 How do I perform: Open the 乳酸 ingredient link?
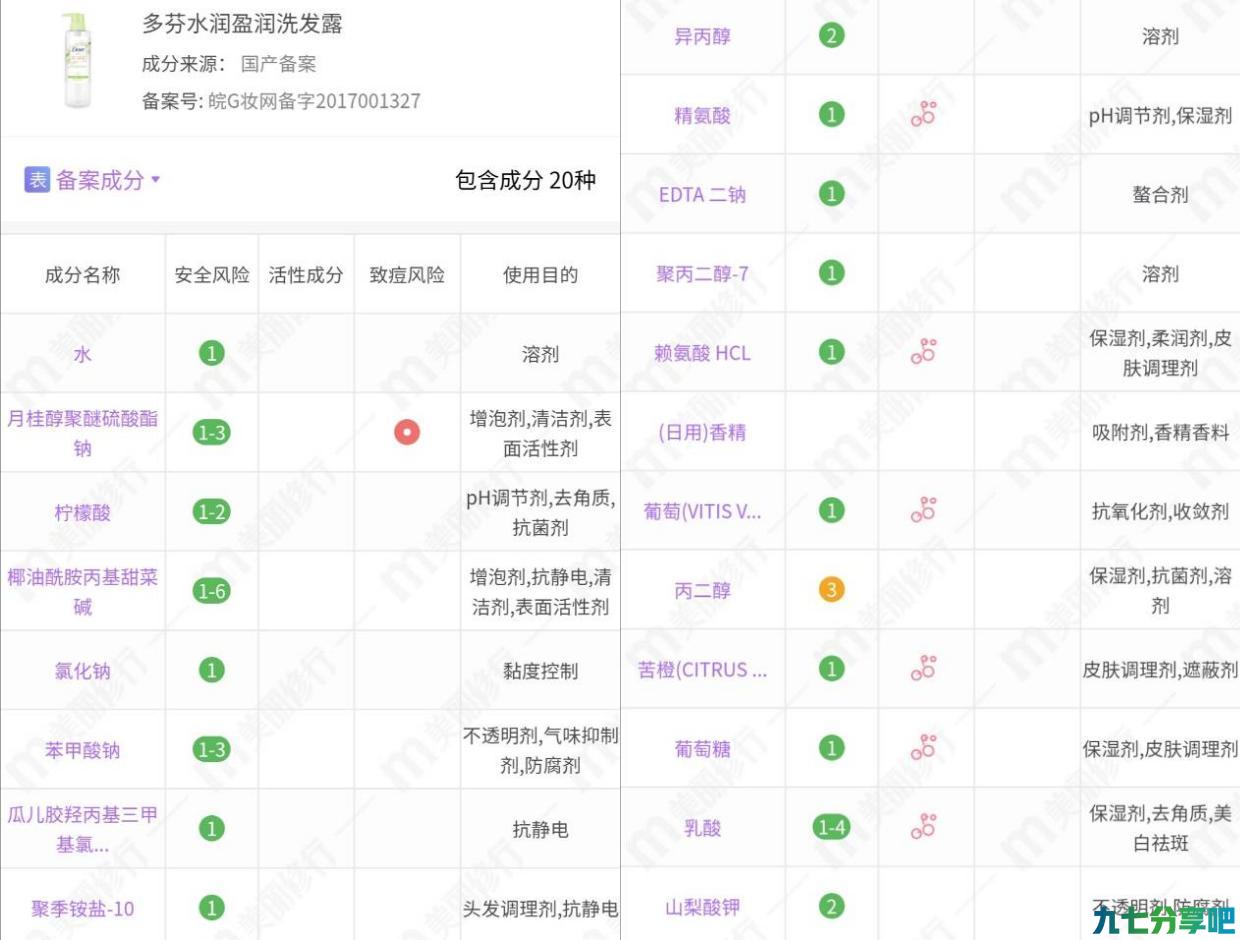coord(702,828)
